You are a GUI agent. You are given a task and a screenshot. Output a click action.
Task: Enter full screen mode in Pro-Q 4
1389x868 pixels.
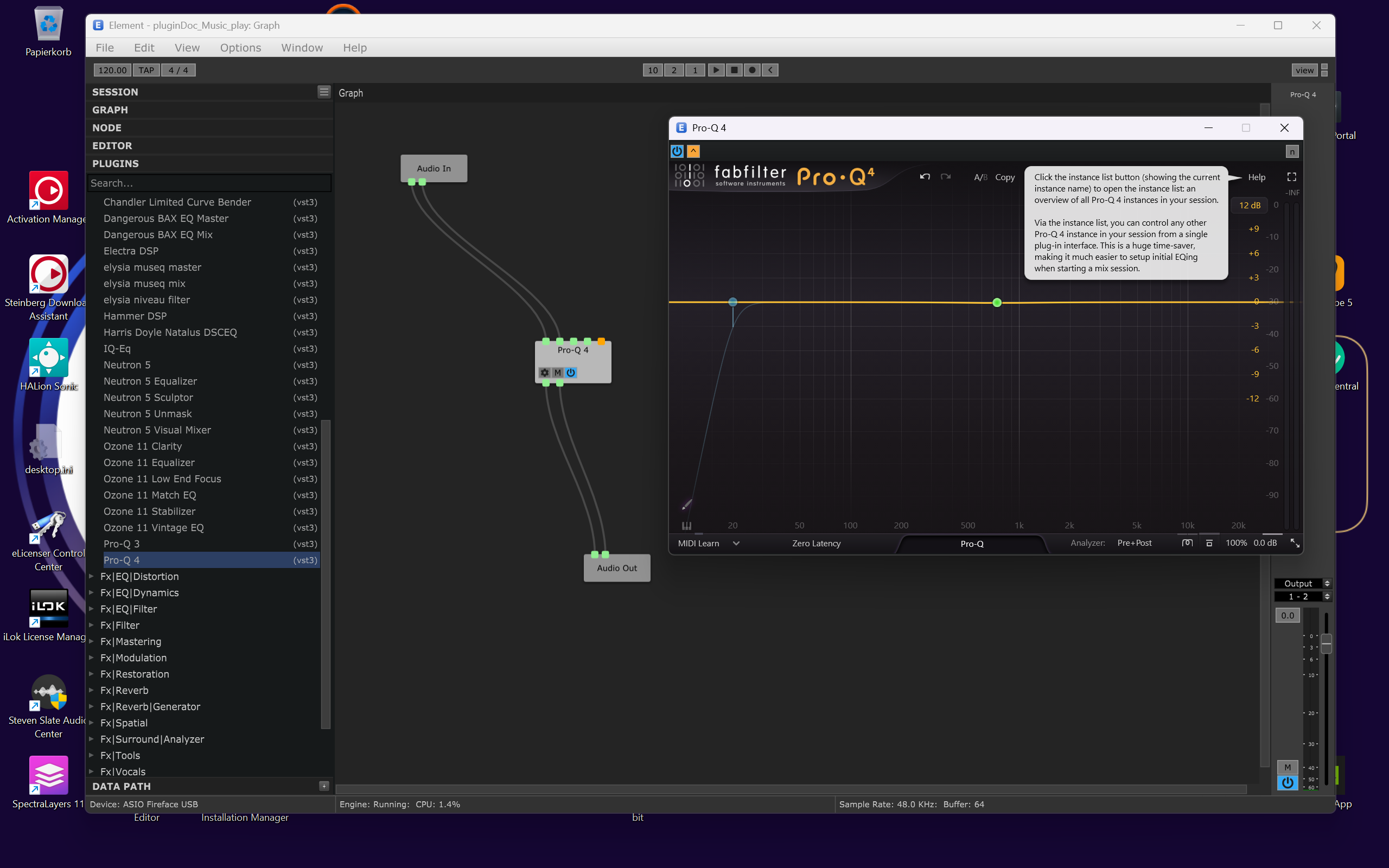(1291, 177)
